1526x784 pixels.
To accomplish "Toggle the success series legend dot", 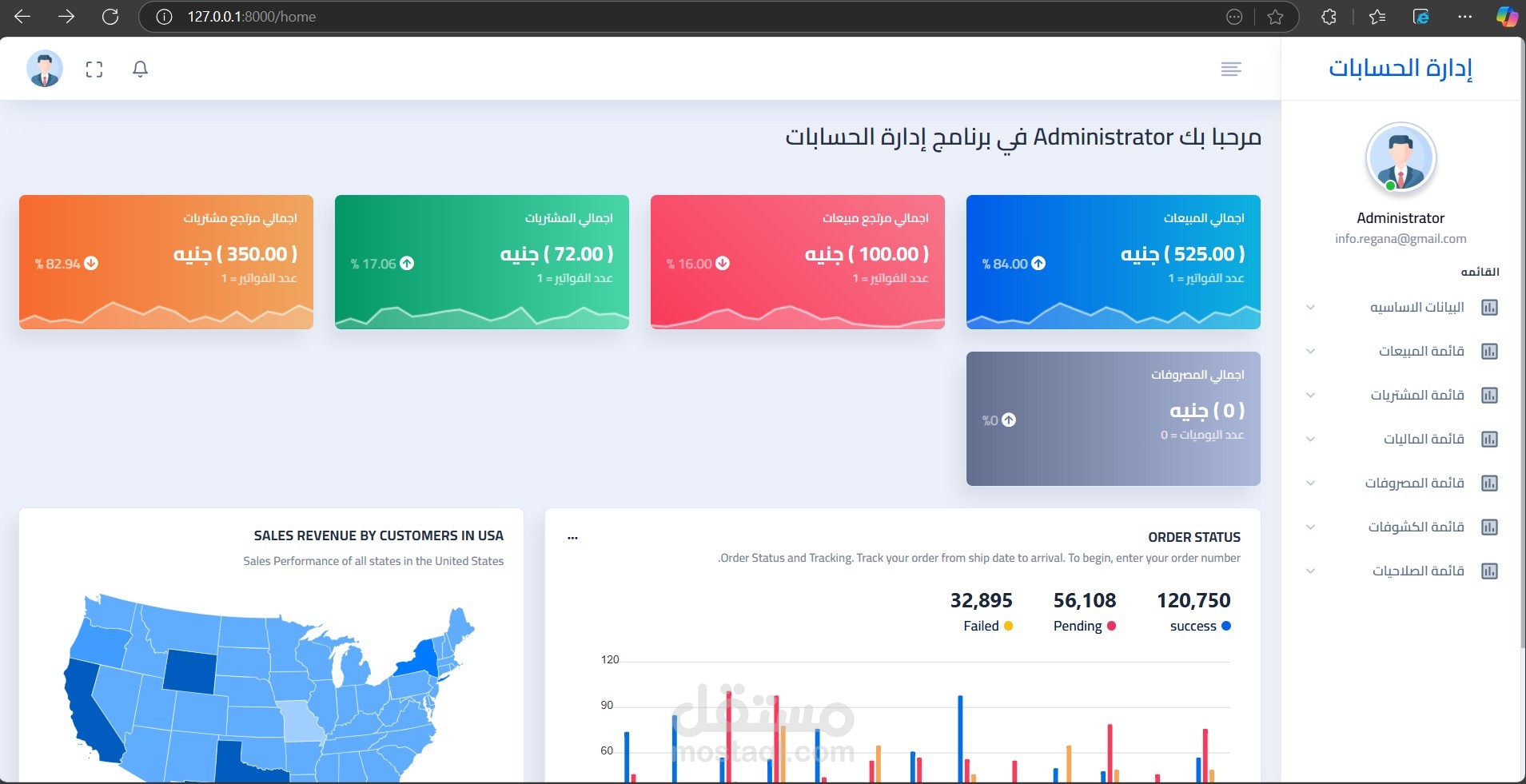I will 1226,626.
